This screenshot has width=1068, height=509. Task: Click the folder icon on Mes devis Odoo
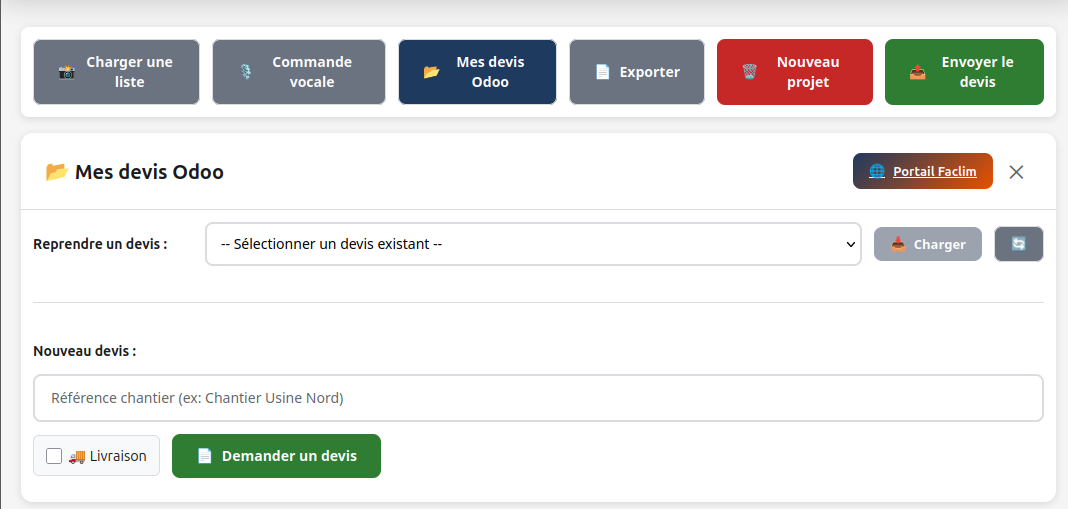coord(431,72)
